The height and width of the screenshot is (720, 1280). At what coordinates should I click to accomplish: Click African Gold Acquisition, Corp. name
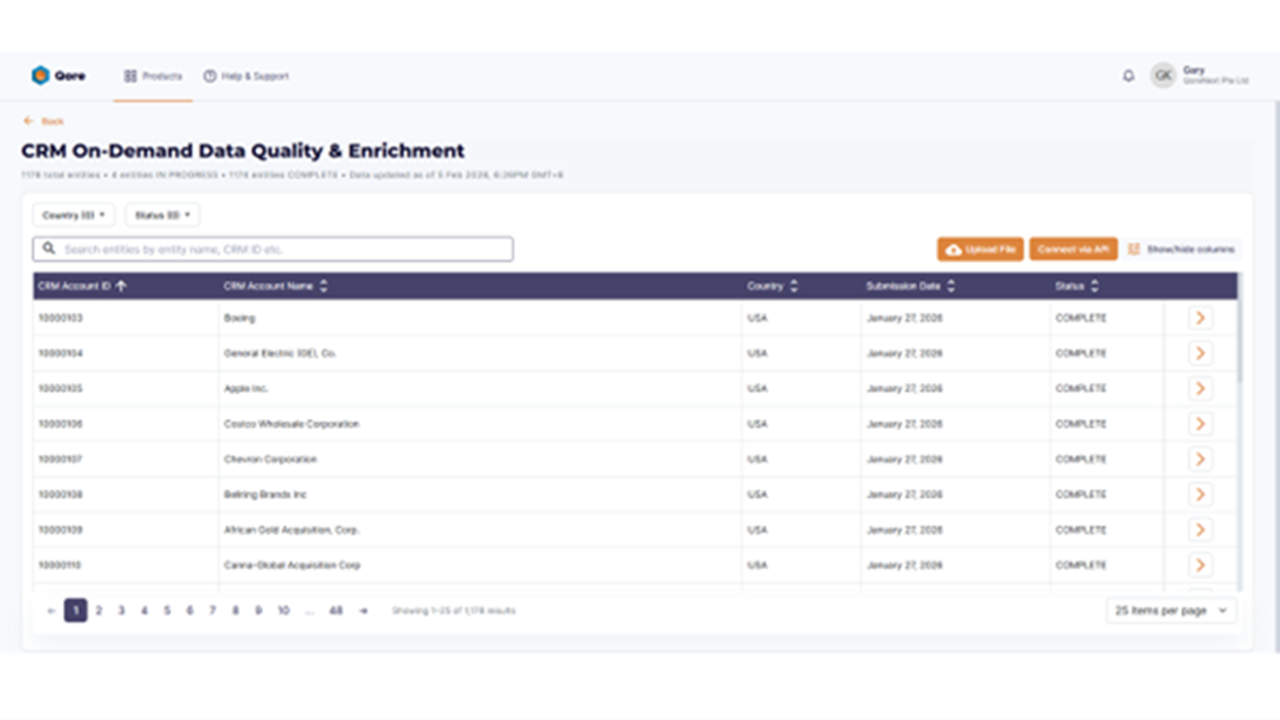[291, 530]
